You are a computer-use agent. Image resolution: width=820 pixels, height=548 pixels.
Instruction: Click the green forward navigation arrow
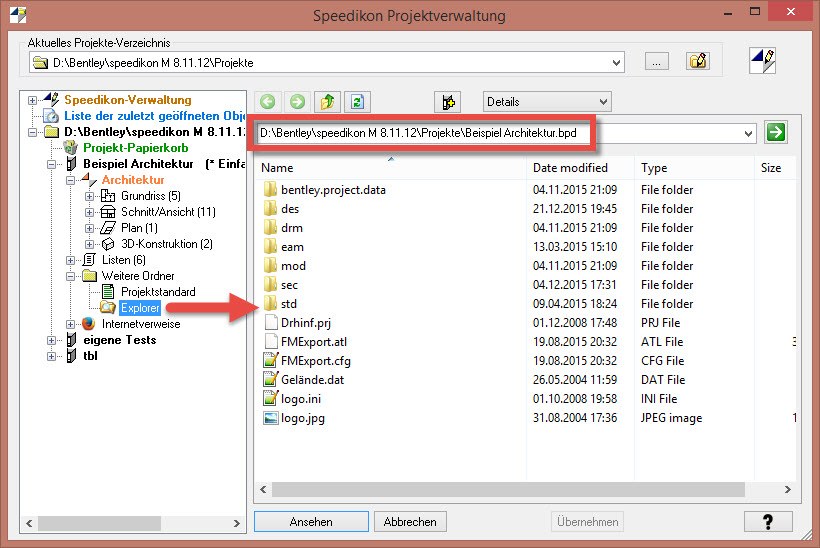click(298, 101)
